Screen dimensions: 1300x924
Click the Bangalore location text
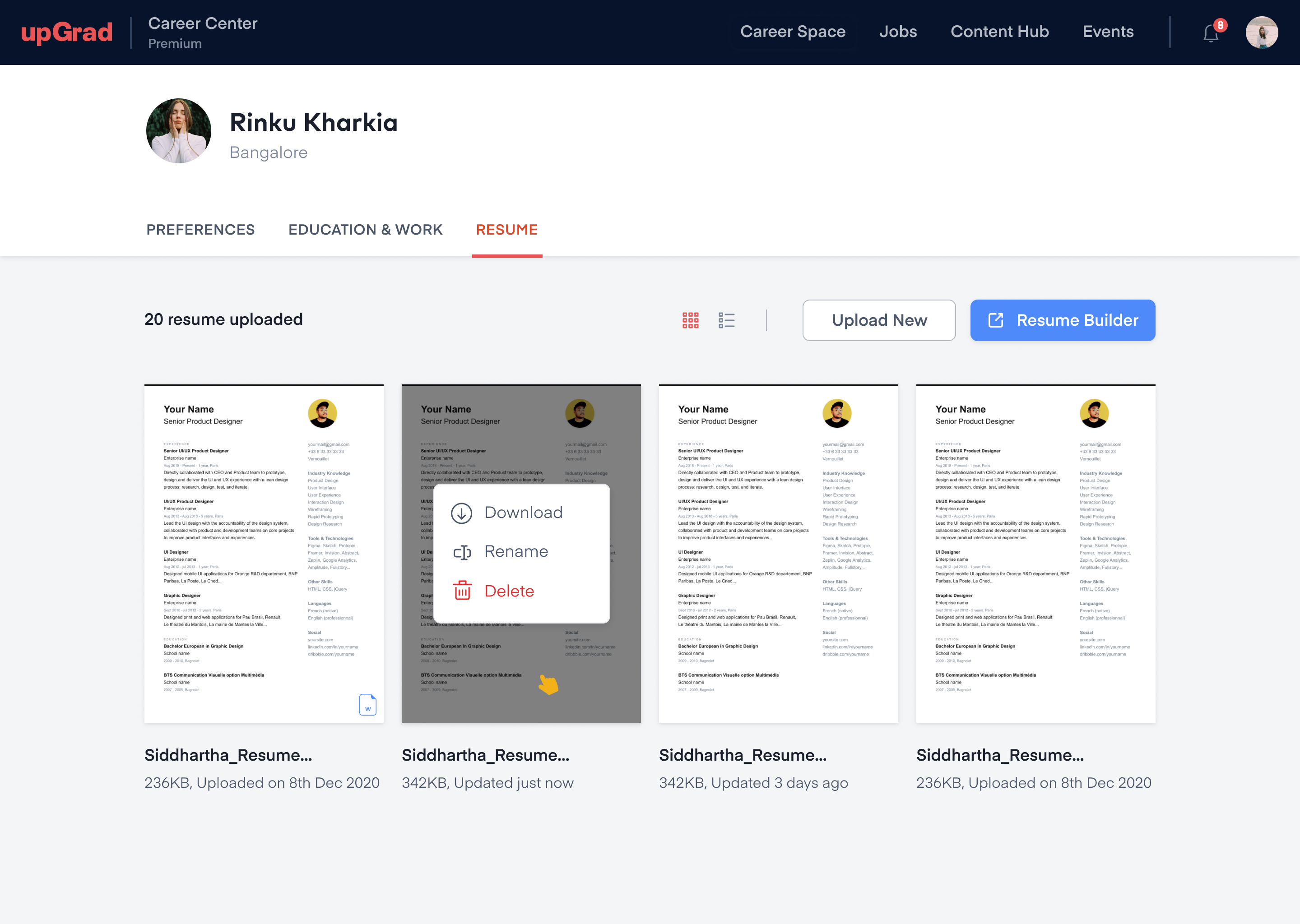269,152
